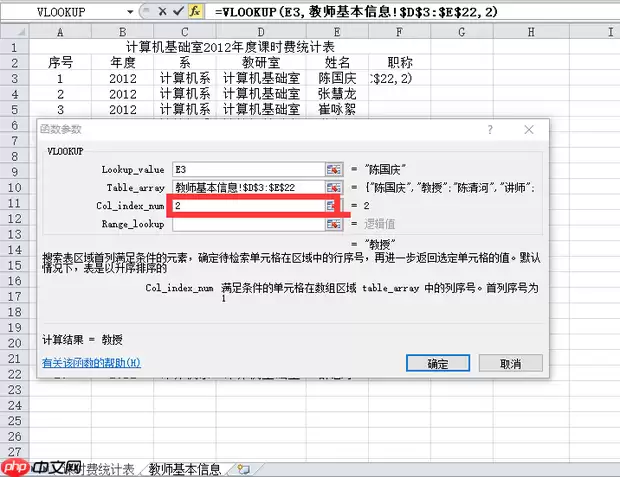Click title cell 计算机基础室2012年度课时费统计表
Image resolution: width=620 pixels, height=477 pixels.
pyautogui.click(x=230, y=47)
